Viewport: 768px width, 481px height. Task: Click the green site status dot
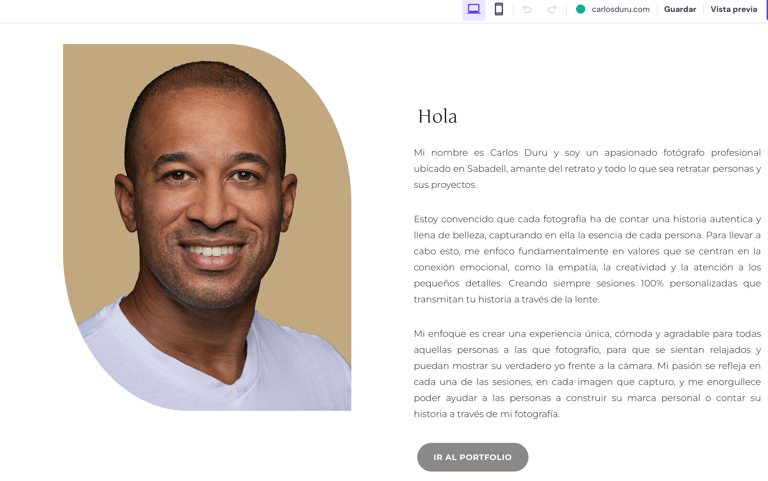(580, 9)
